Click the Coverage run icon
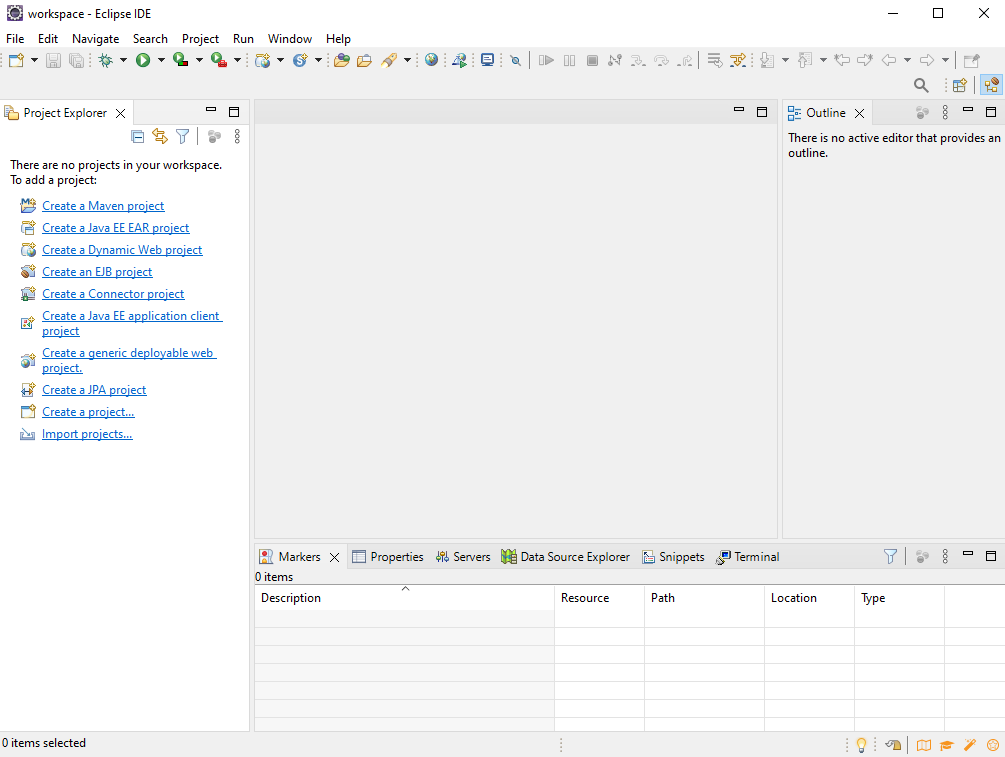Viewport: 1005px width, 757px height. (x=181, y=60)
